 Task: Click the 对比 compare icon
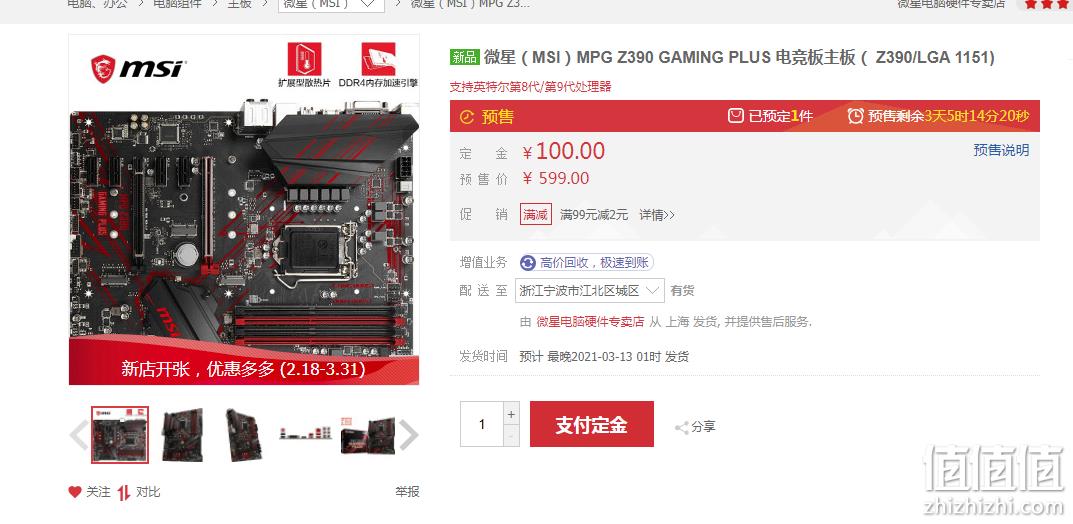pyautogui.click(x=123, y=492)
